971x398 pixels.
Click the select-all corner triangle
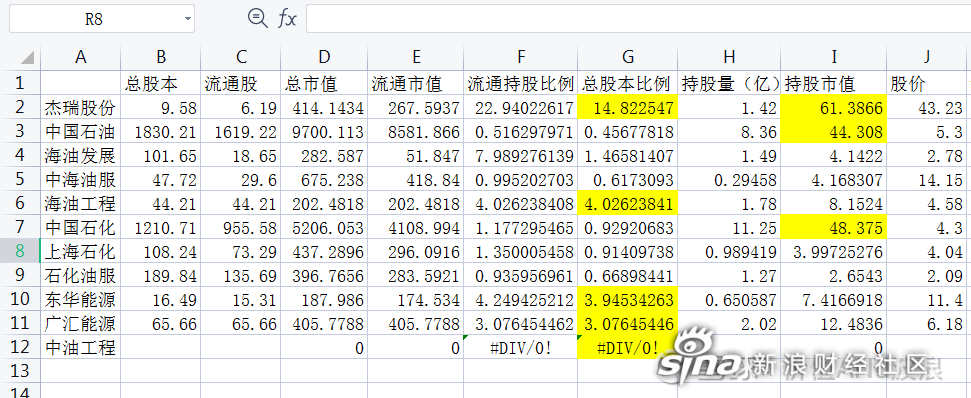coord(27,58)
